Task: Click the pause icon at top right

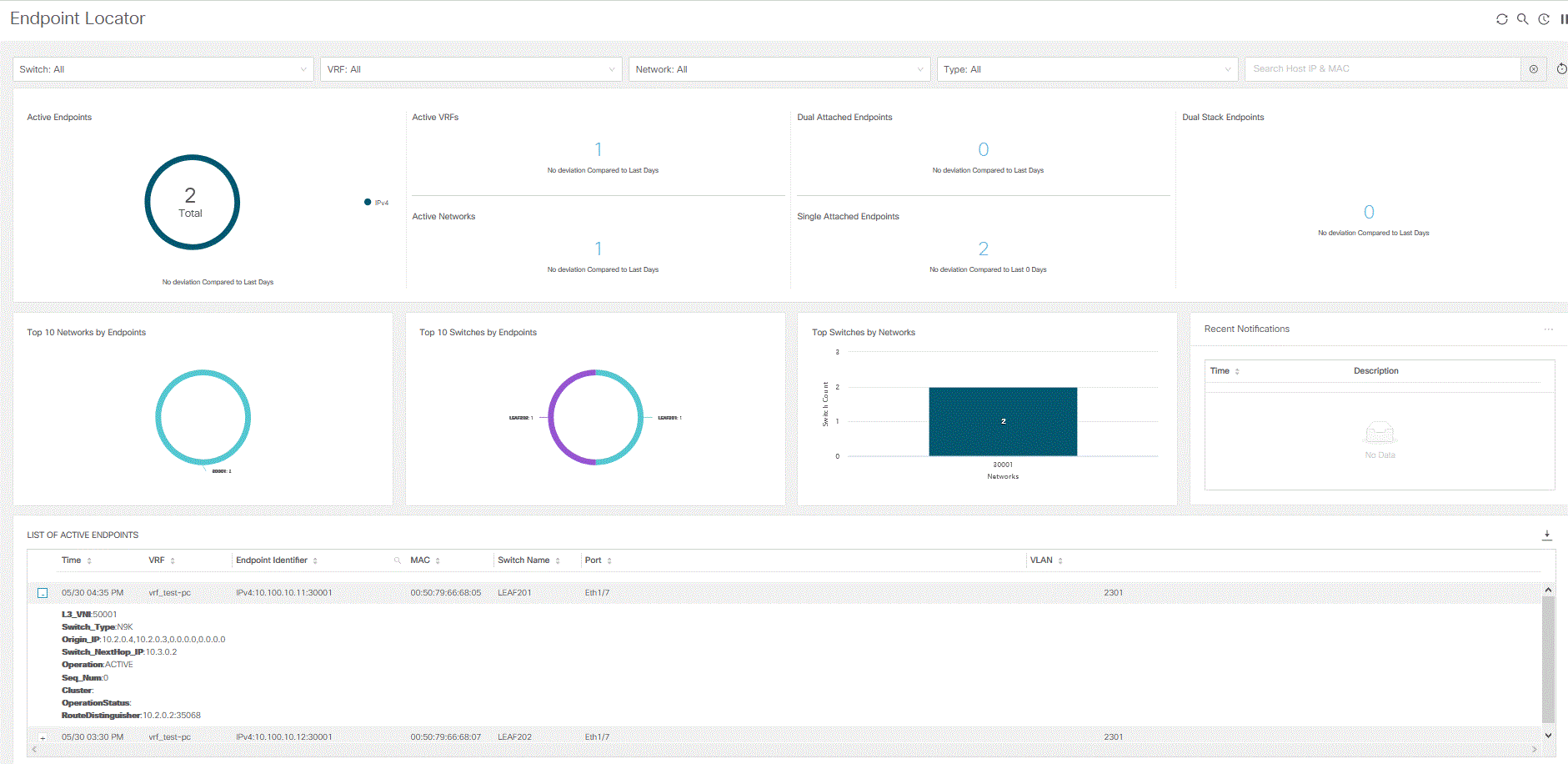Action: tap(1564, 19)
